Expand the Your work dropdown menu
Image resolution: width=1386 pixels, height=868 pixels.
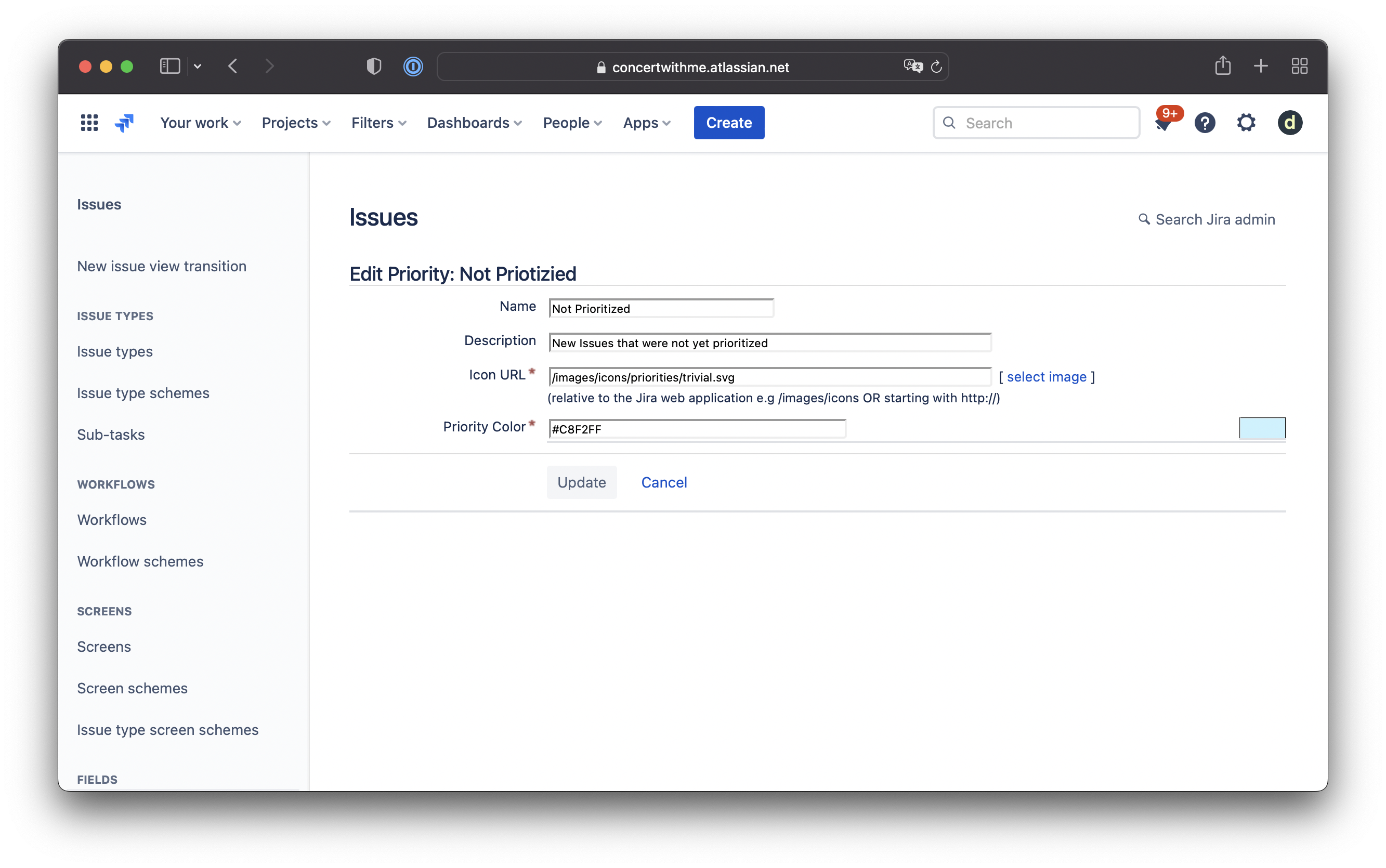coord(200,123)
